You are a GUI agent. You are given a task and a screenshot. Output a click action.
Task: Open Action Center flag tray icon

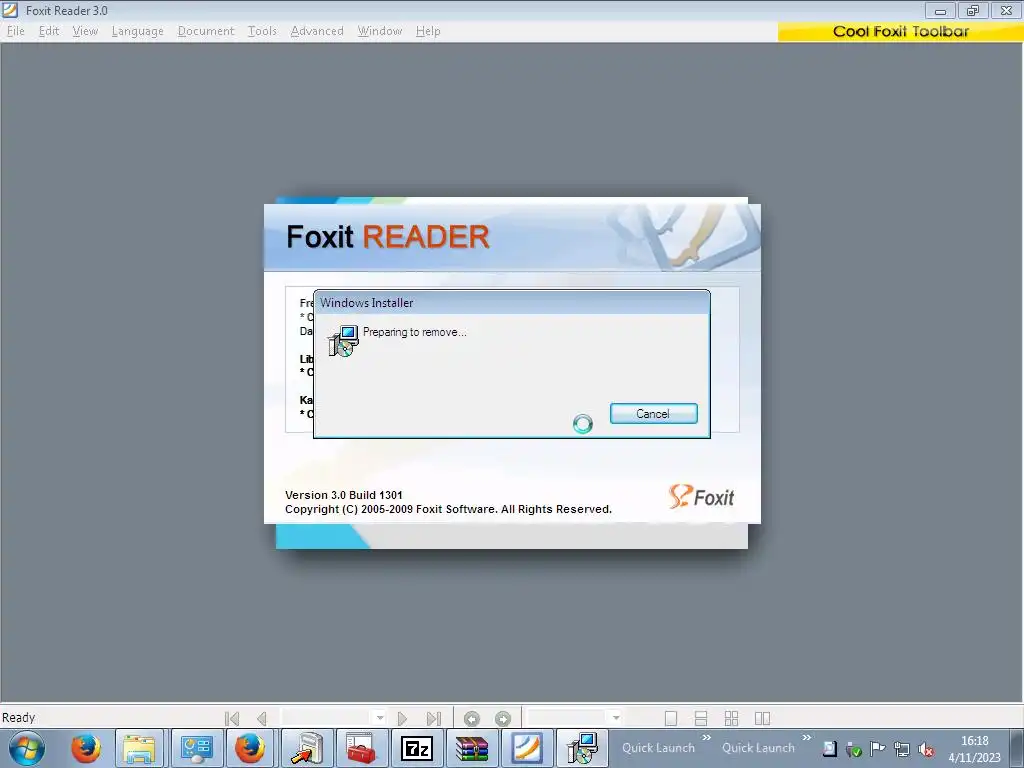pos(878,748)
